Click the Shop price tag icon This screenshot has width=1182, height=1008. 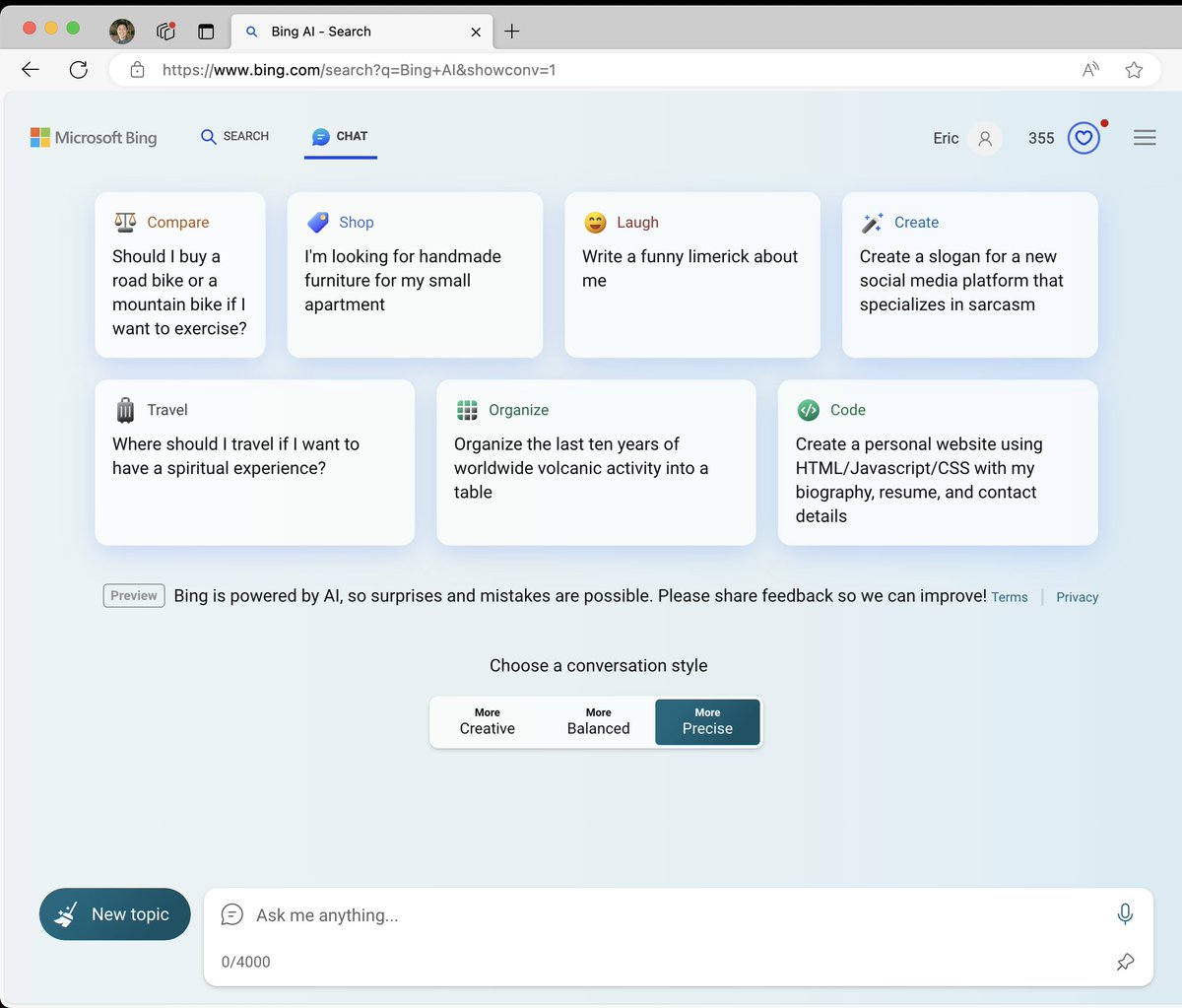pos(317,222)
